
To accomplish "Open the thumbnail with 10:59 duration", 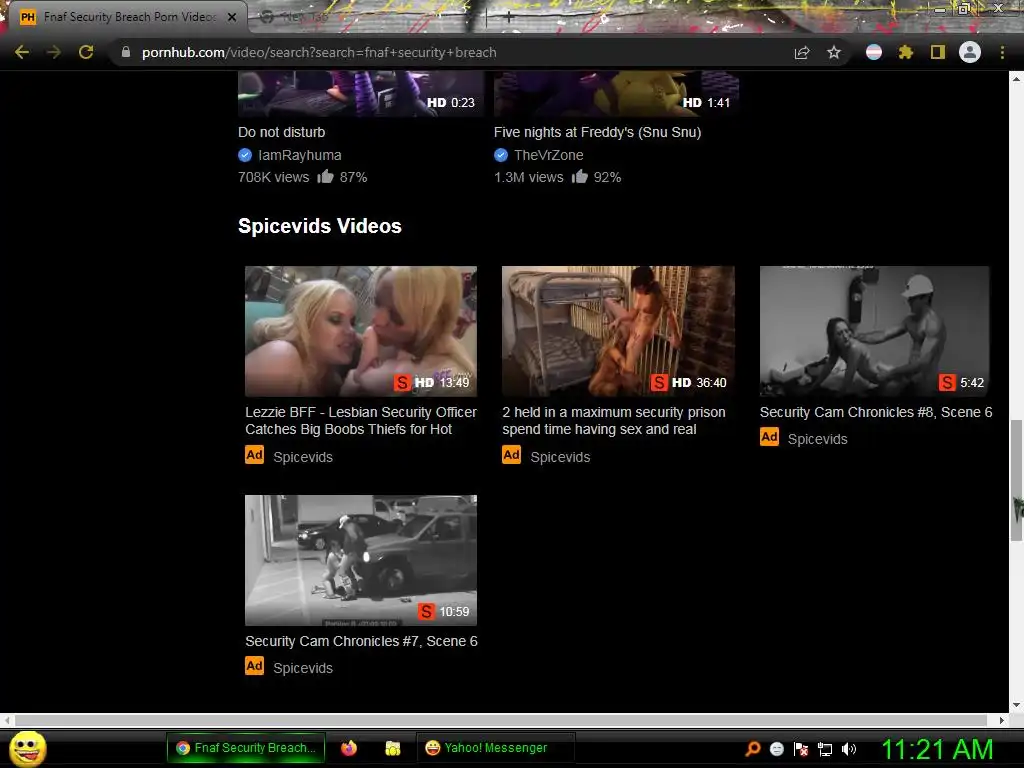I will 360,560.
